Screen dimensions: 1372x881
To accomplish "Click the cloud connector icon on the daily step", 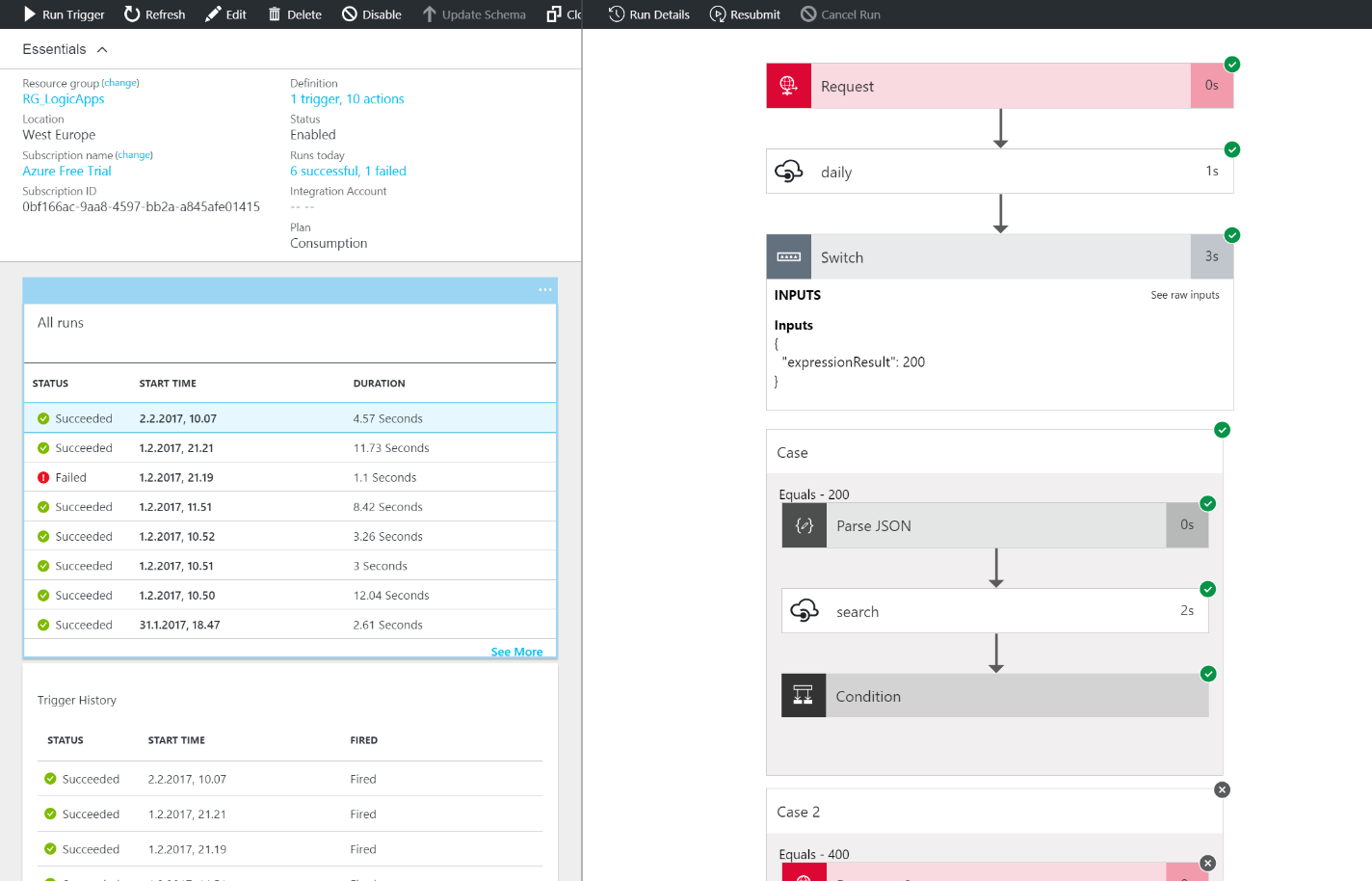I will tap(788, 172).
